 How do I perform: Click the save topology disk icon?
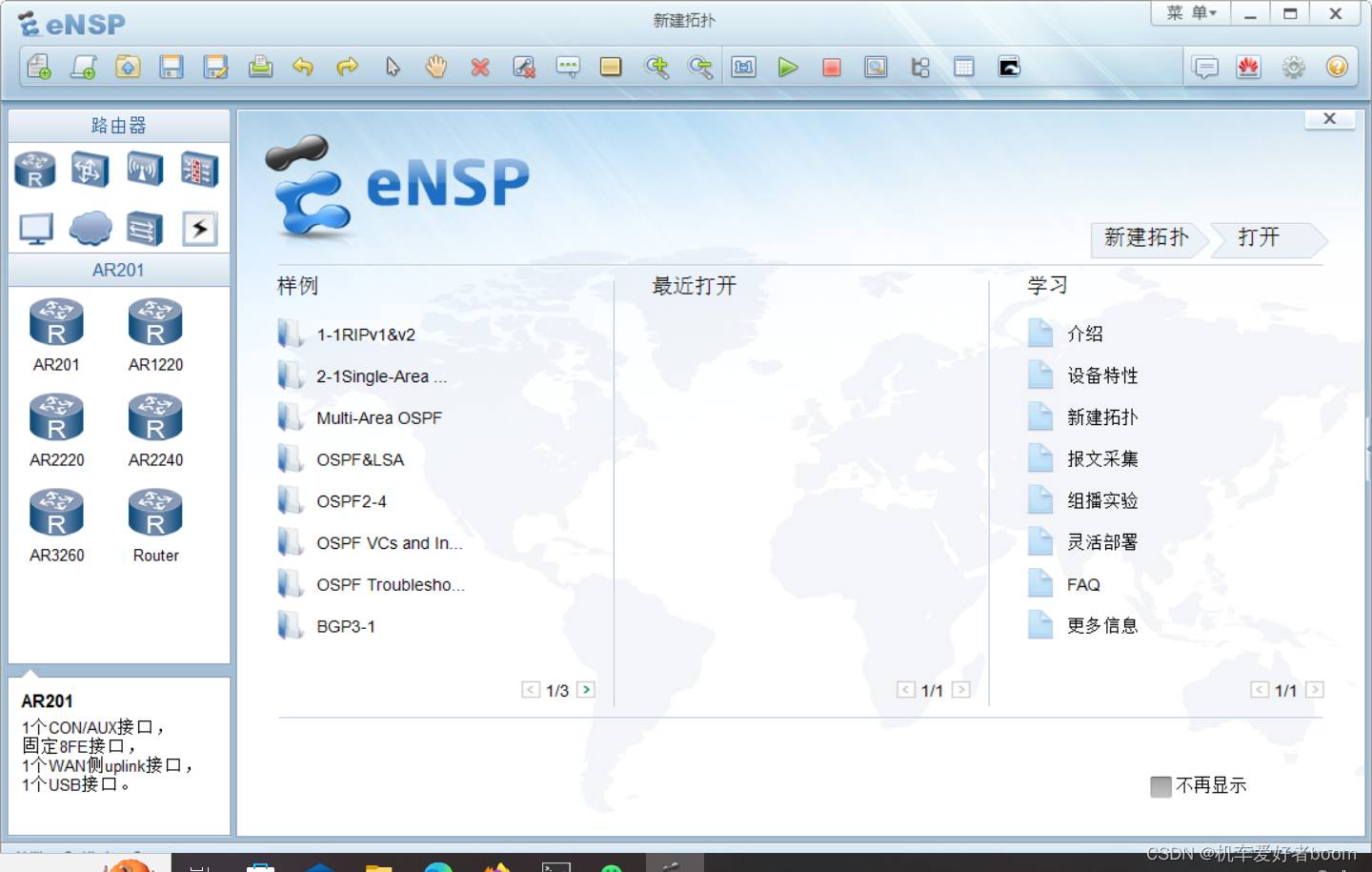coord(171,67)
